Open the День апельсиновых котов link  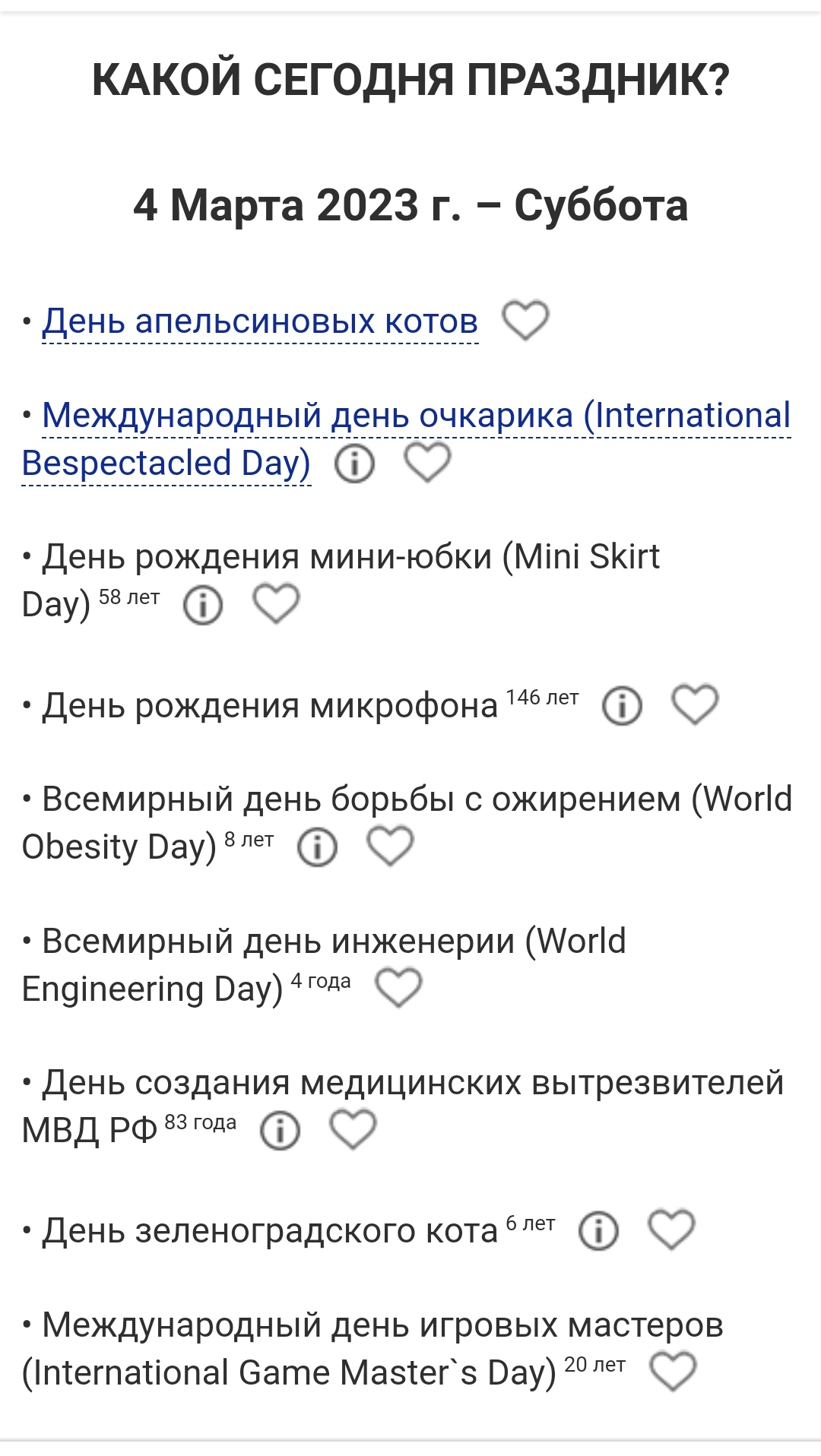click(x=260, y=321)
